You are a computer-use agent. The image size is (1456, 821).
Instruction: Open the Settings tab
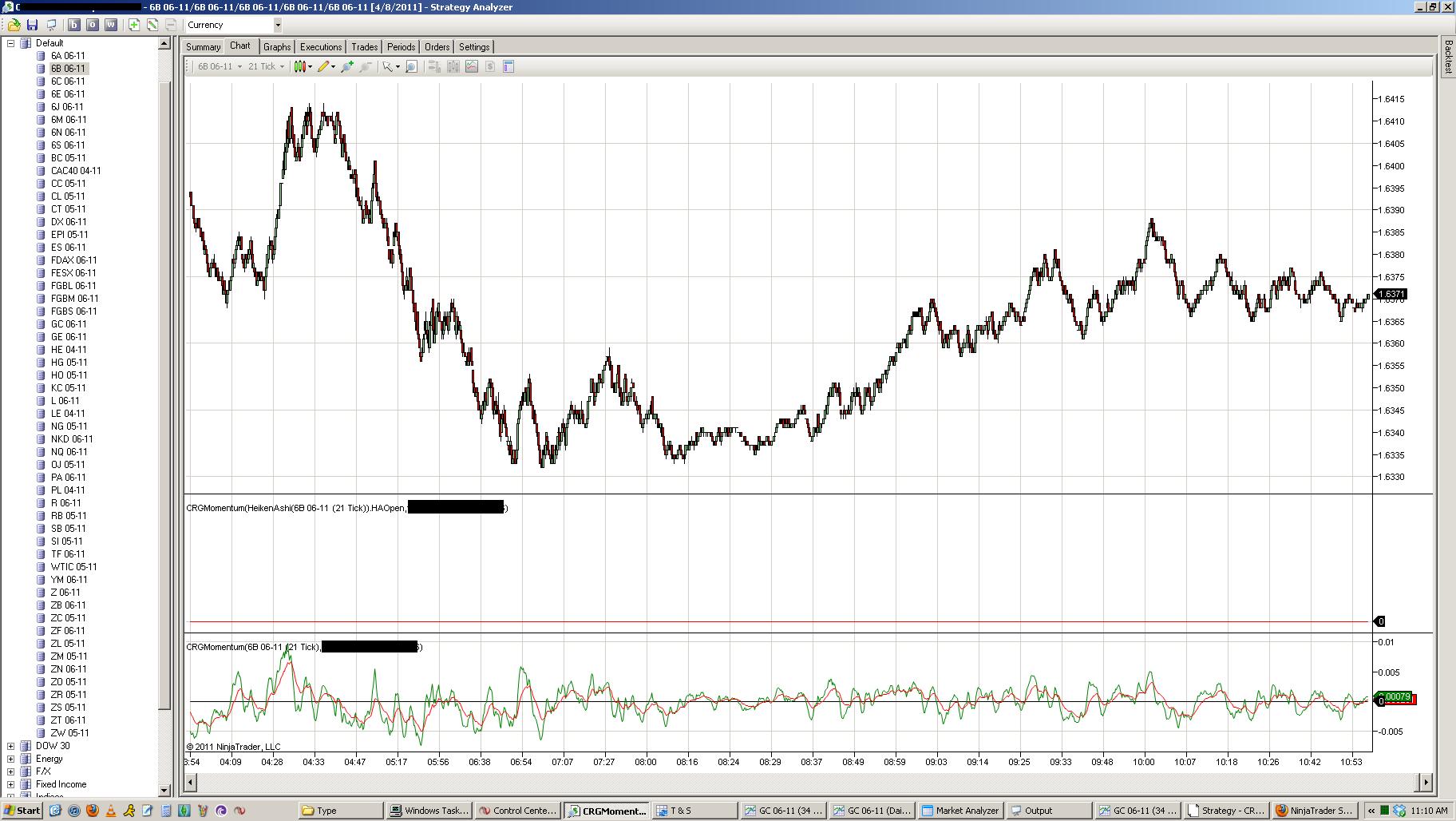click(x=474, y=47)
